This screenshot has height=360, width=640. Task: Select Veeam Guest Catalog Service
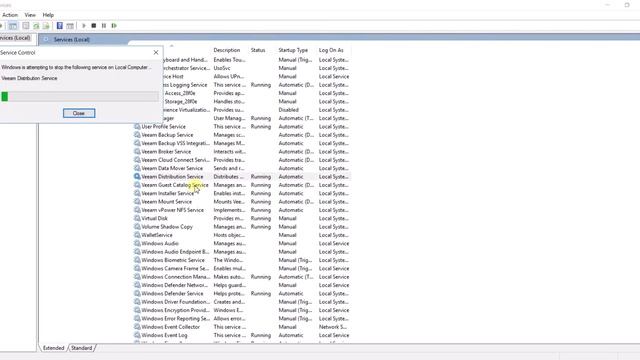(x=175, y=185)
